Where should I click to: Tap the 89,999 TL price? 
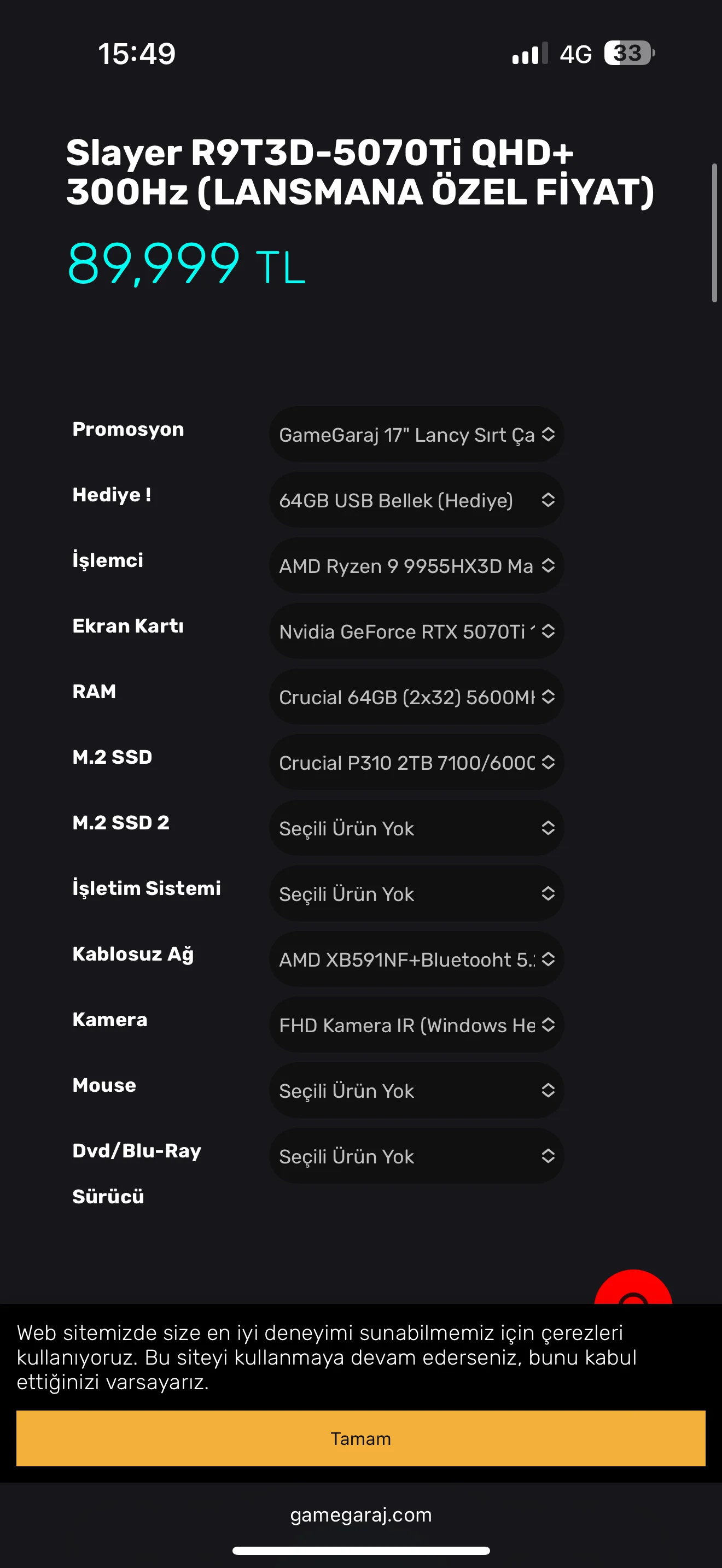(x=185, y=264)
